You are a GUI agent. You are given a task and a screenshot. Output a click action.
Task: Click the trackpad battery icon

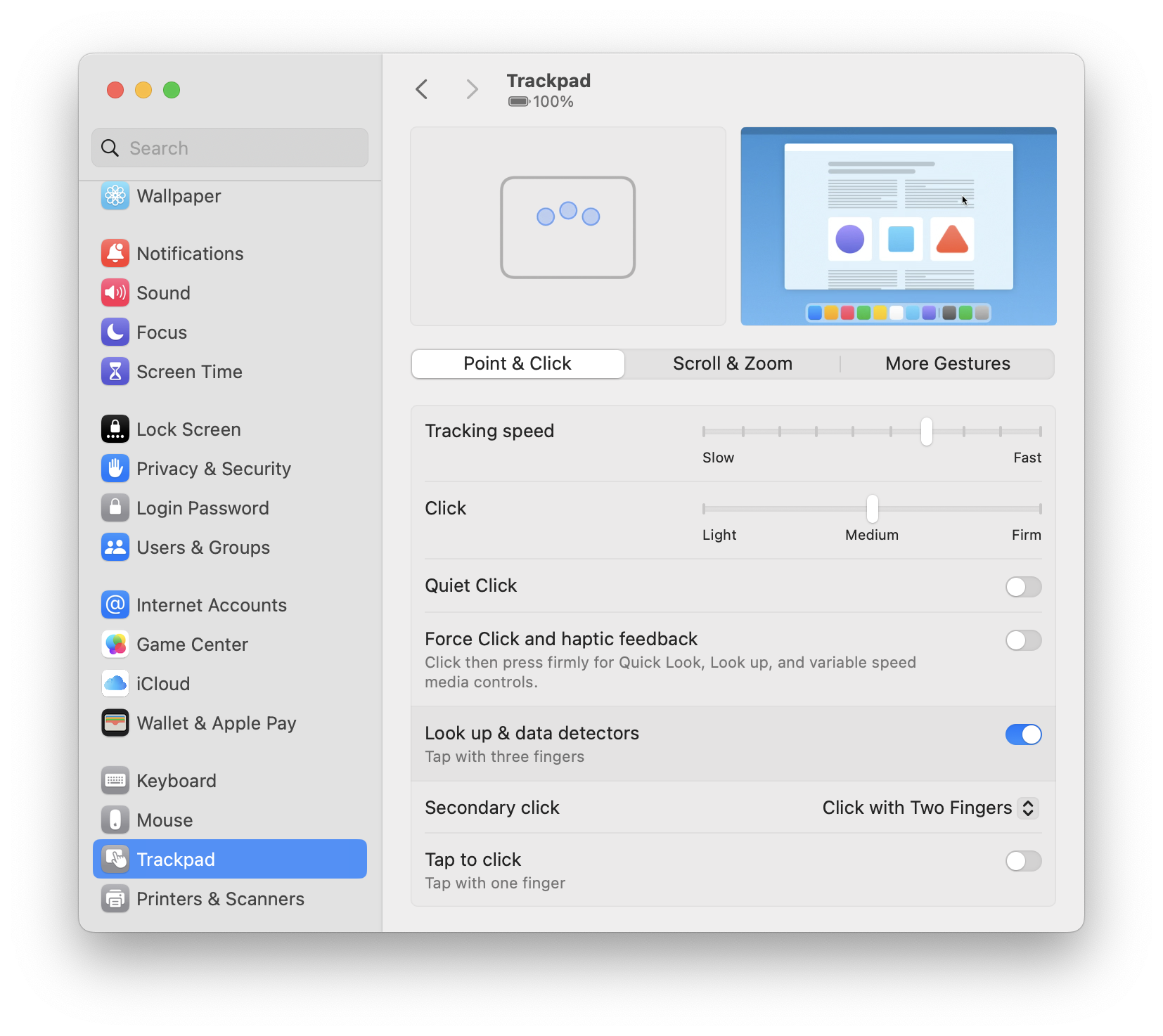[x=519, y=102]
